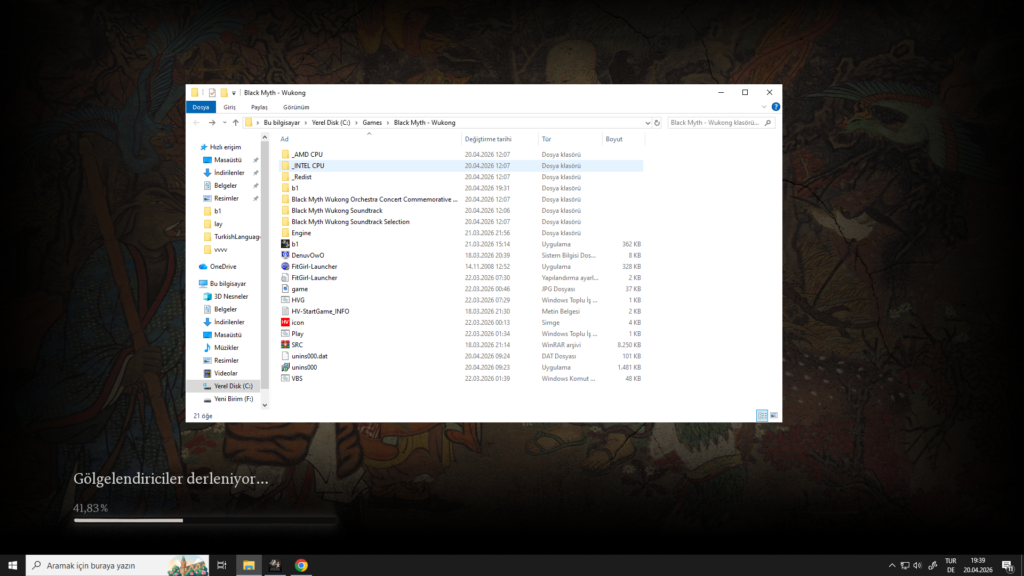Open the Dosya menu
This screenshot has height=576, width=1024.
click(200, 107)
